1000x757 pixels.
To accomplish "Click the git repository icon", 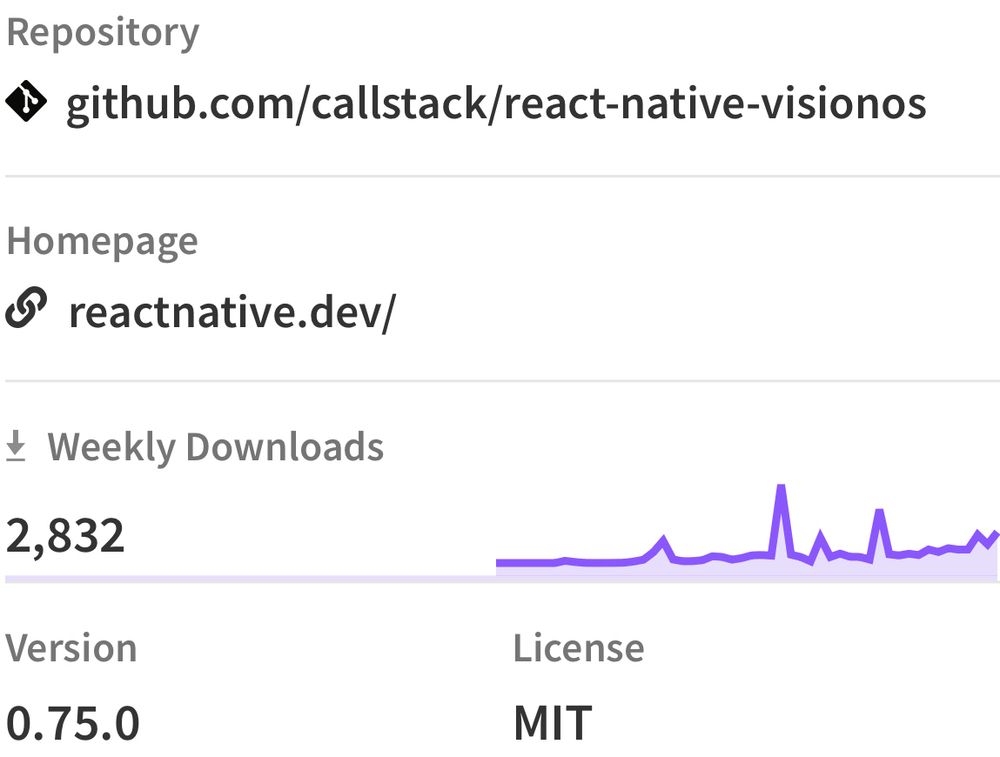I will 25,102.
